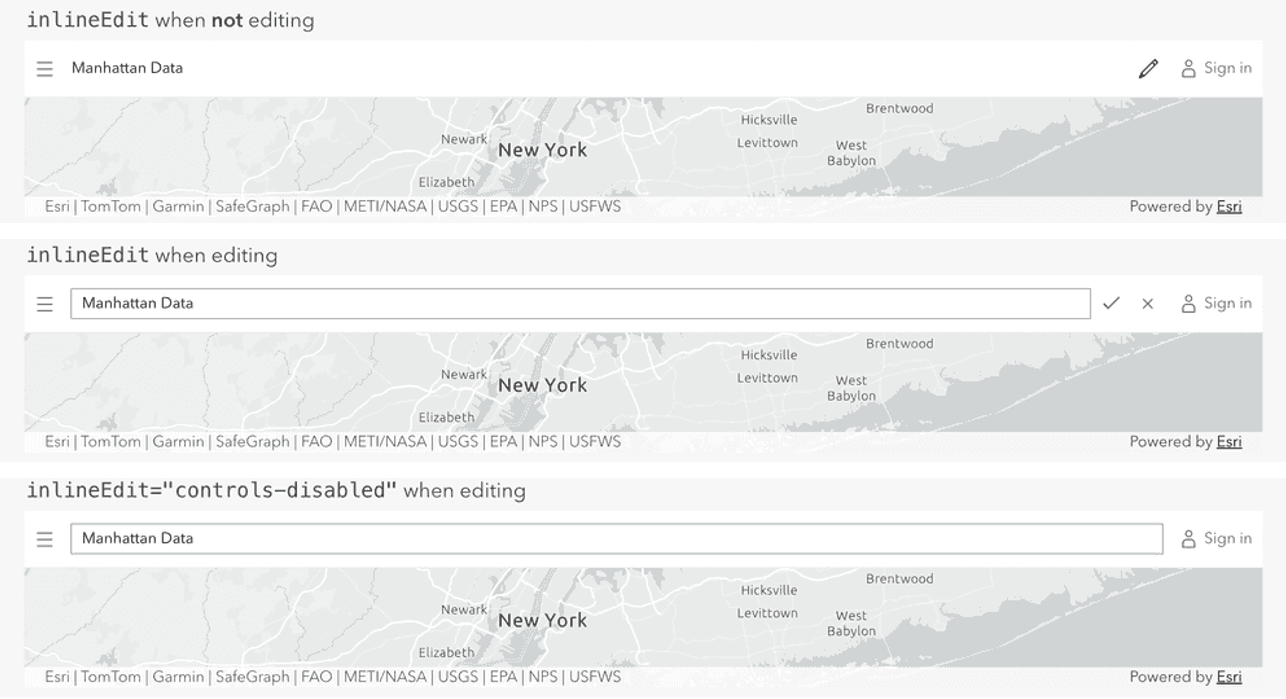Viewport: 1286px width, 699px height.
Task: Click Newark label on the first map
Action: coord(464,140)
